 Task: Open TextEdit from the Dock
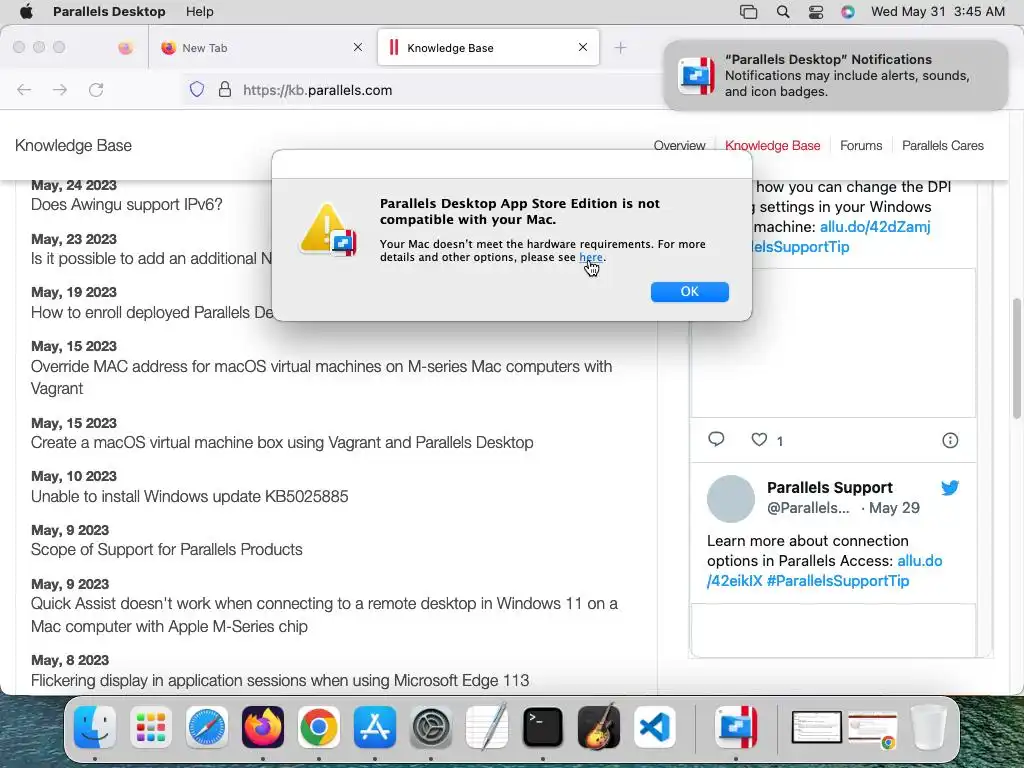click(487, 727)
